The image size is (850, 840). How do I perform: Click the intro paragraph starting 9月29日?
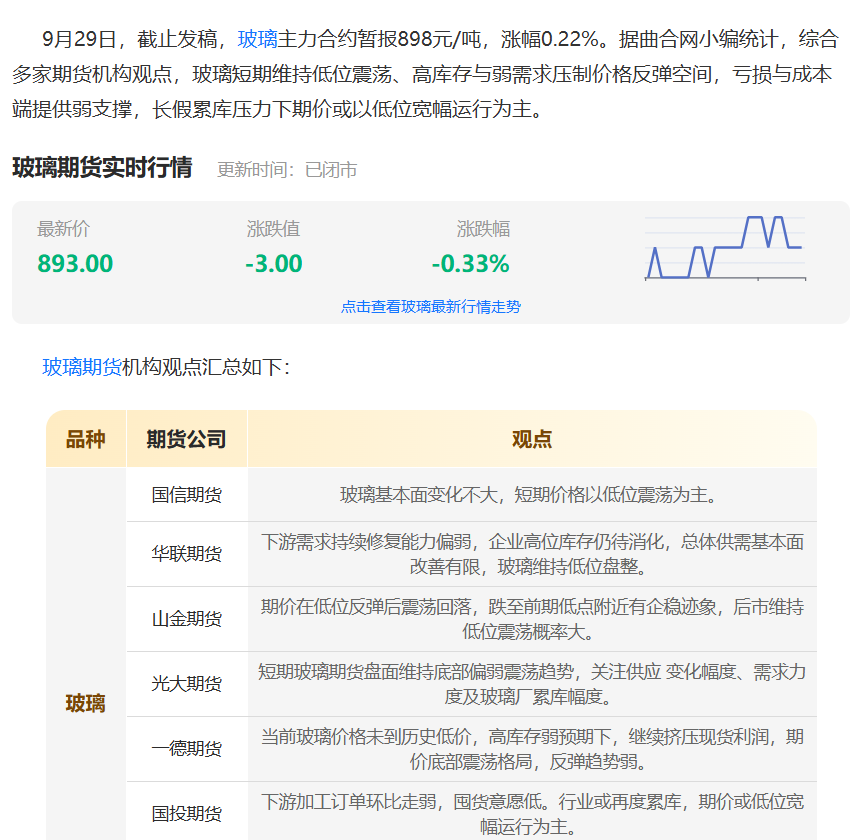coord(425,74)
